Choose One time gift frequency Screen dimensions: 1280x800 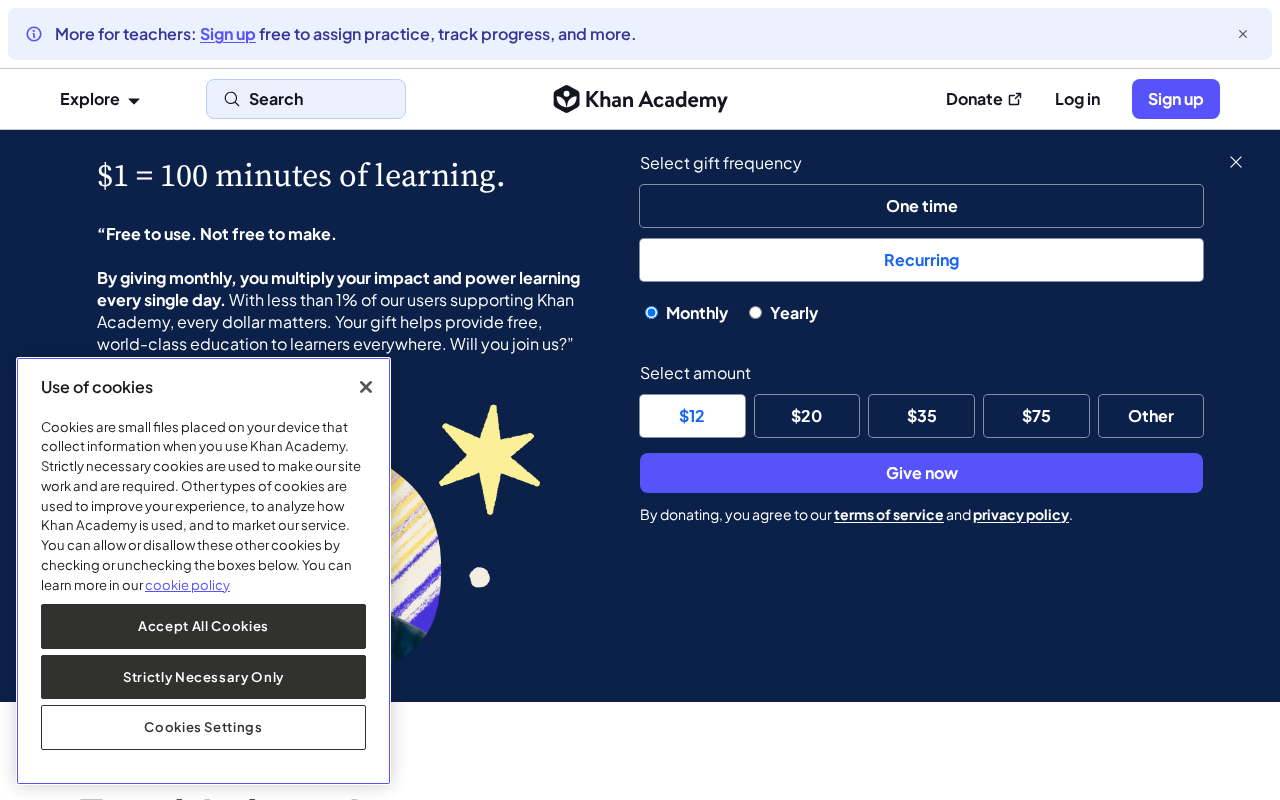921,206
